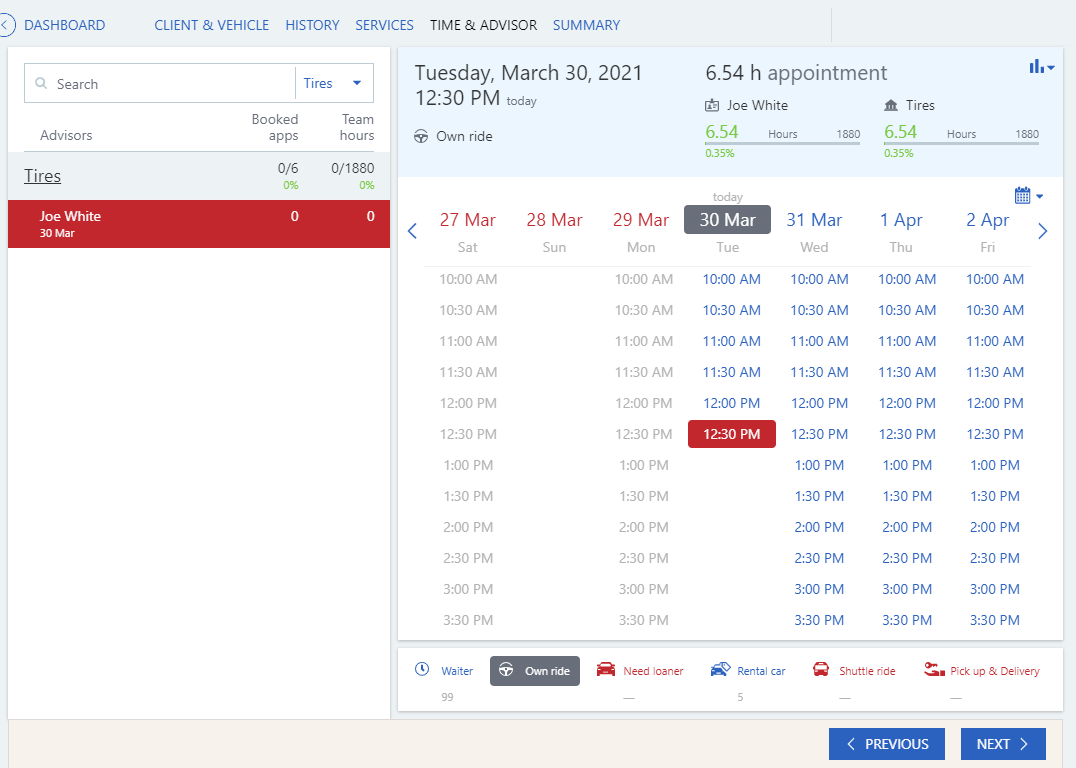Switch to the Summary tab
This screenshot has height=768, width=1076.
pyautogui.click(x=586, y=25)
